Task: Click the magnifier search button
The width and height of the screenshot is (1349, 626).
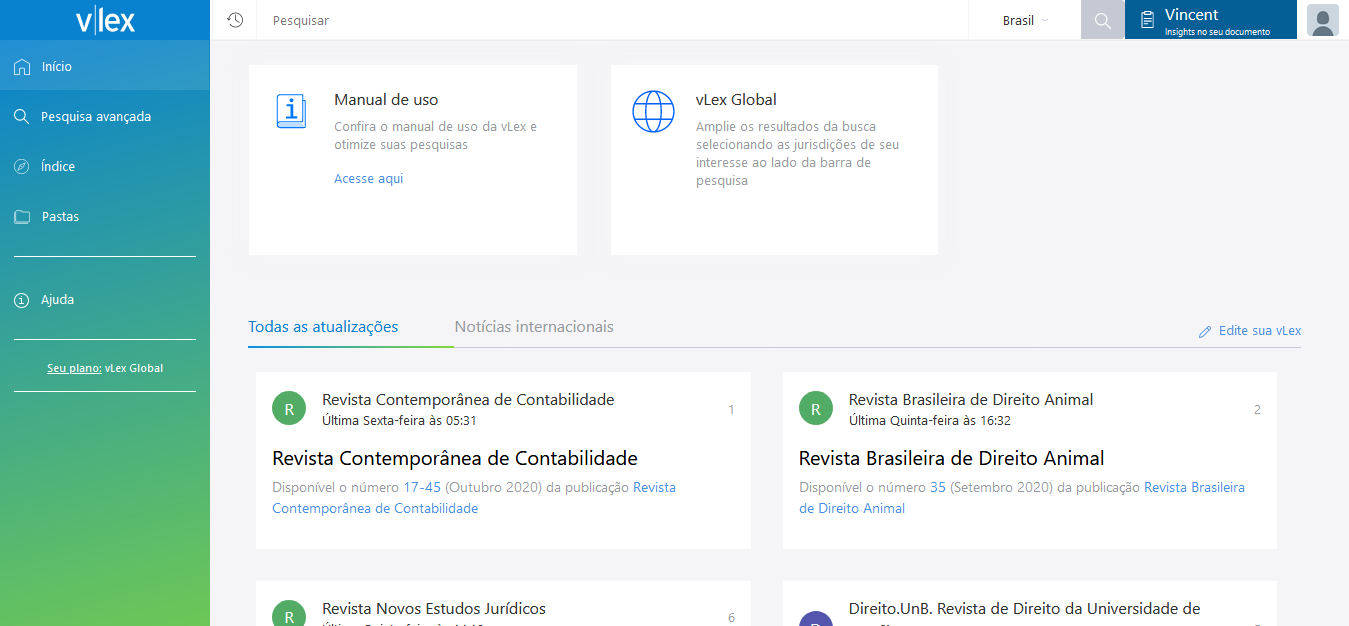Action: click(1103, 20)
